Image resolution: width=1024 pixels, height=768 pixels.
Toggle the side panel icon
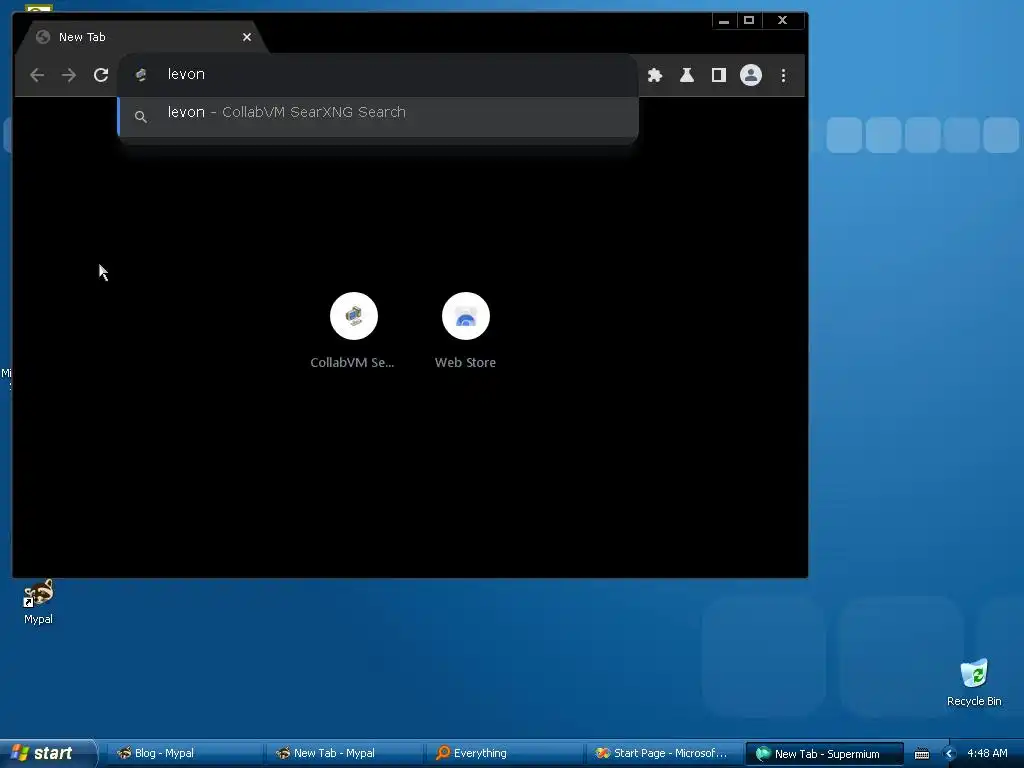coord(718,75)
